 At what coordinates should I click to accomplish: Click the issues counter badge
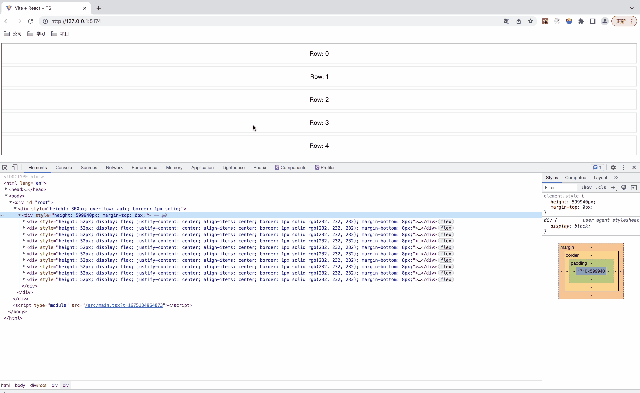pos(597,167)
